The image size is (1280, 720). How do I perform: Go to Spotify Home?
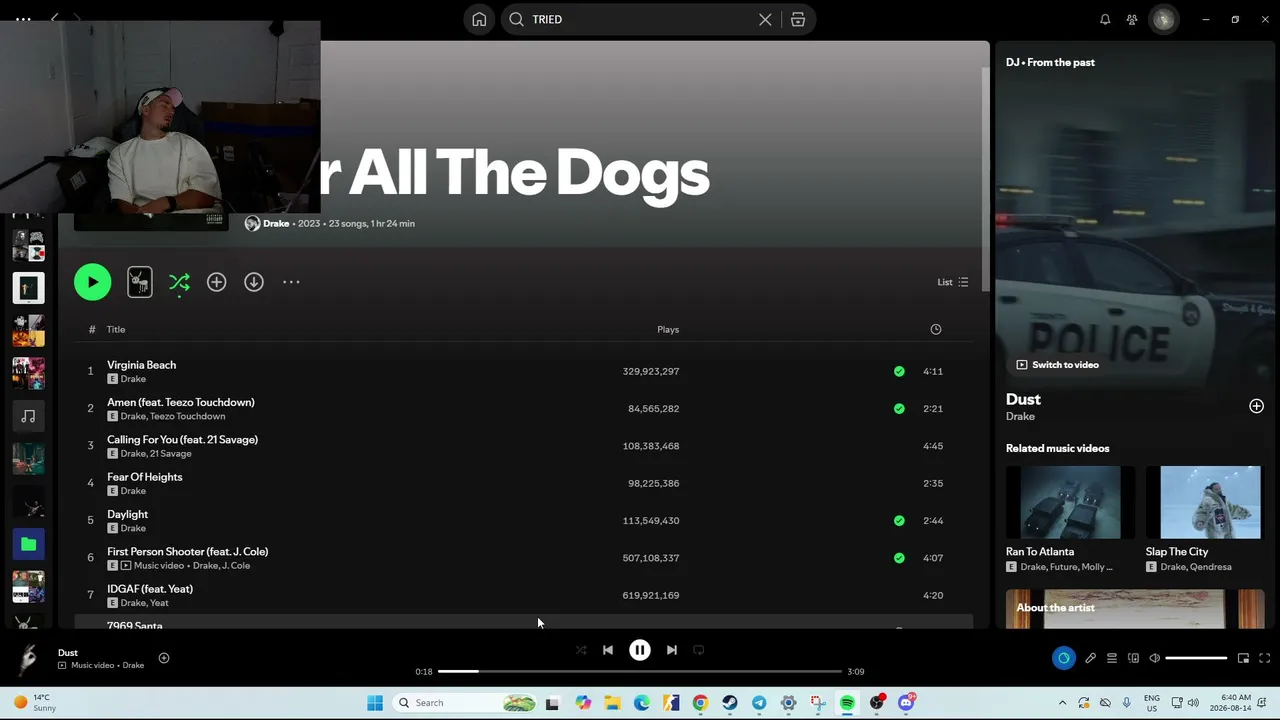tap(479, 19)
